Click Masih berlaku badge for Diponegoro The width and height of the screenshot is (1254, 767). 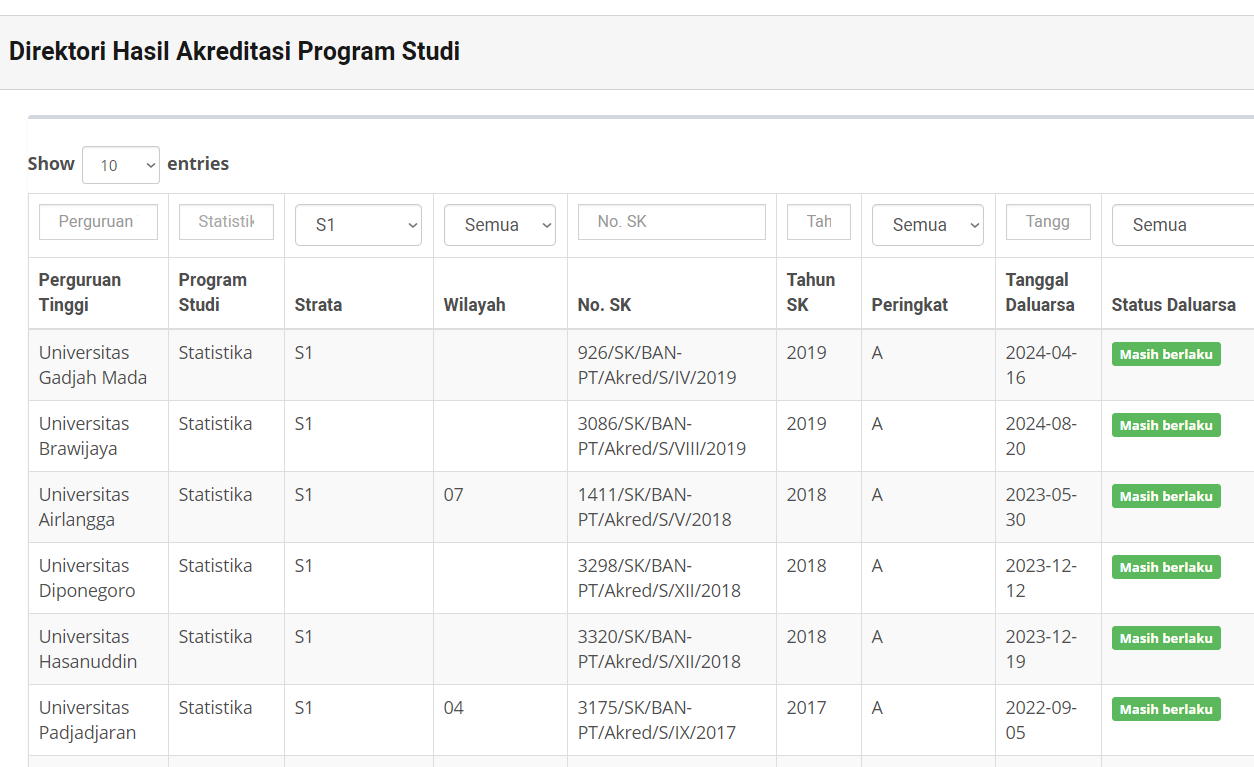point(1166,567)
